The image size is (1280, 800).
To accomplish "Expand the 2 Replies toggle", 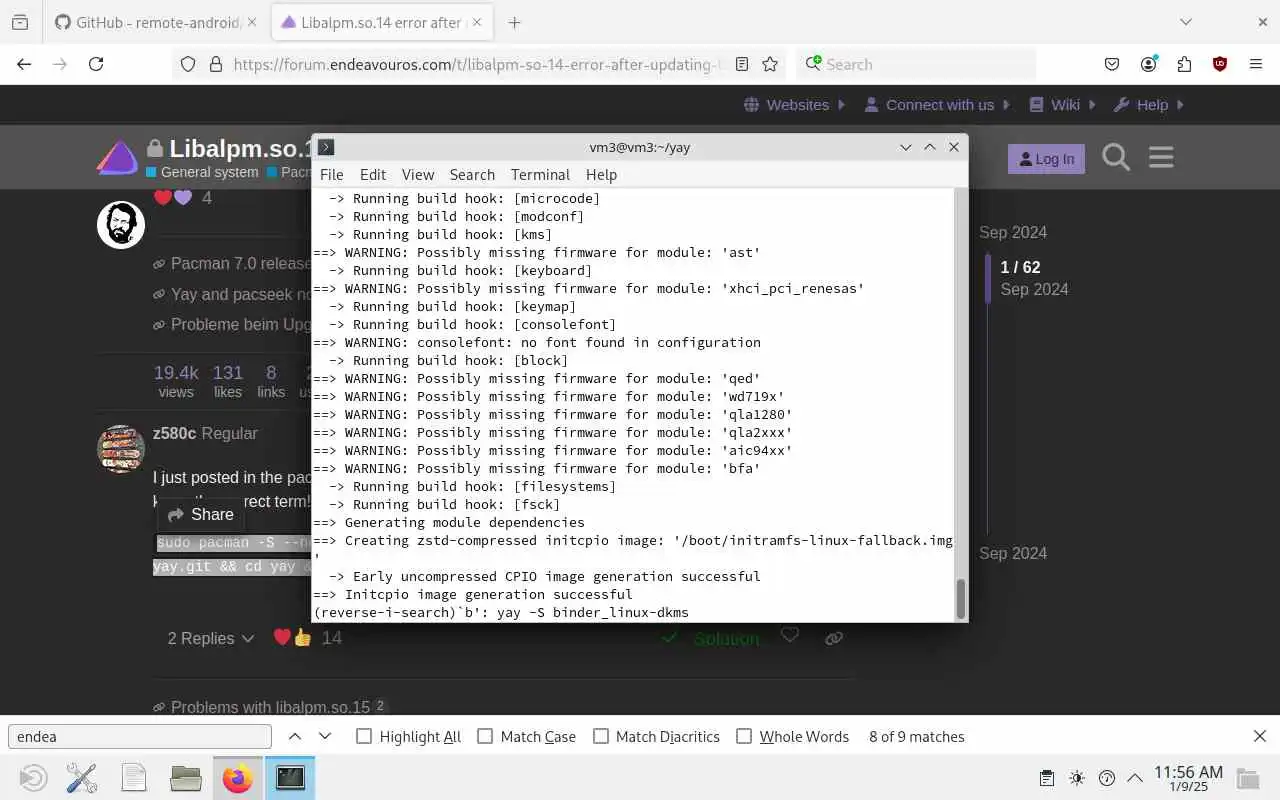I will coord(210,638).
